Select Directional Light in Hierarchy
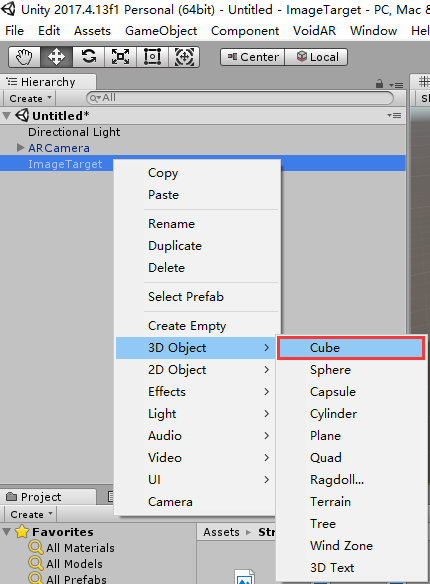The width and height of the screenshot is (430, 584). click(x=74, y=132)
